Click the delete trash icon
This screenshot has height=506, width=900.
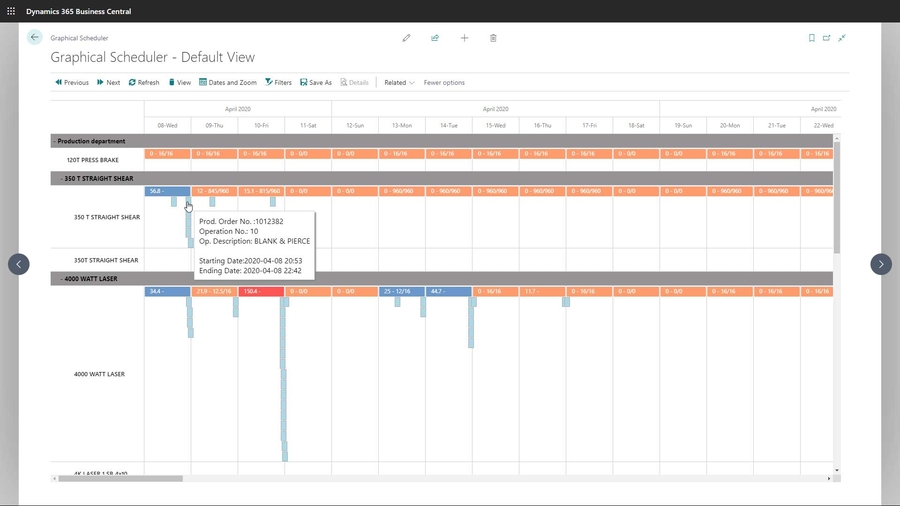point(493,38)
